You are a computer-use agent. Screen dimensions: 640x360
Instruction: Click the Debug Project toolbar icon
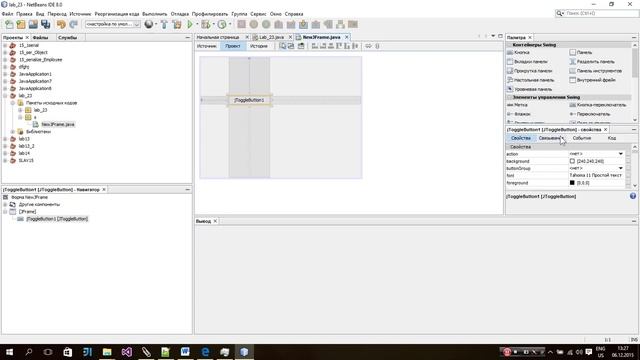206,24
